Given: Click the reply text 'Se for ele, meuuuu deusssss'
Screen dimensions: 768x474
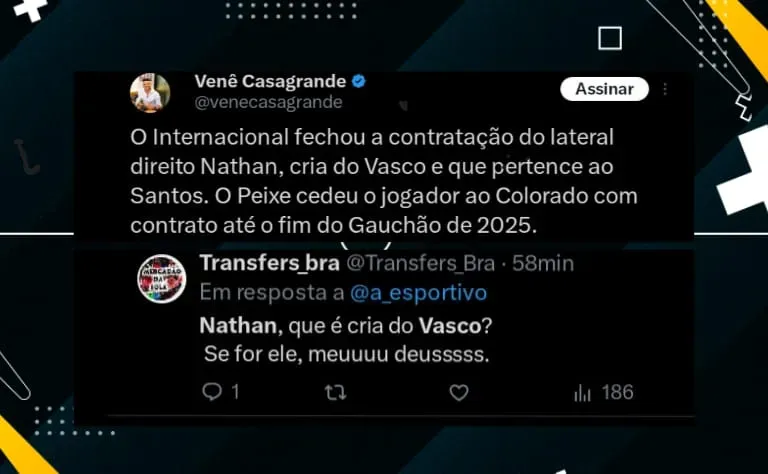Looking at the screenshot, I should (346, 354).
